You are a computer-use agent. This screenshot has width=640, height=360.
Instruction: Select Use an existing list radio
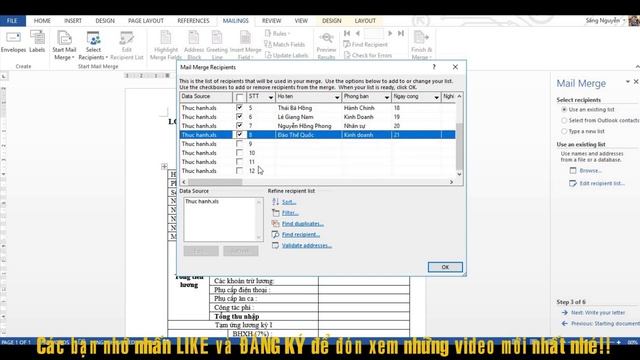pyautogui.click(x=564, y=109)
